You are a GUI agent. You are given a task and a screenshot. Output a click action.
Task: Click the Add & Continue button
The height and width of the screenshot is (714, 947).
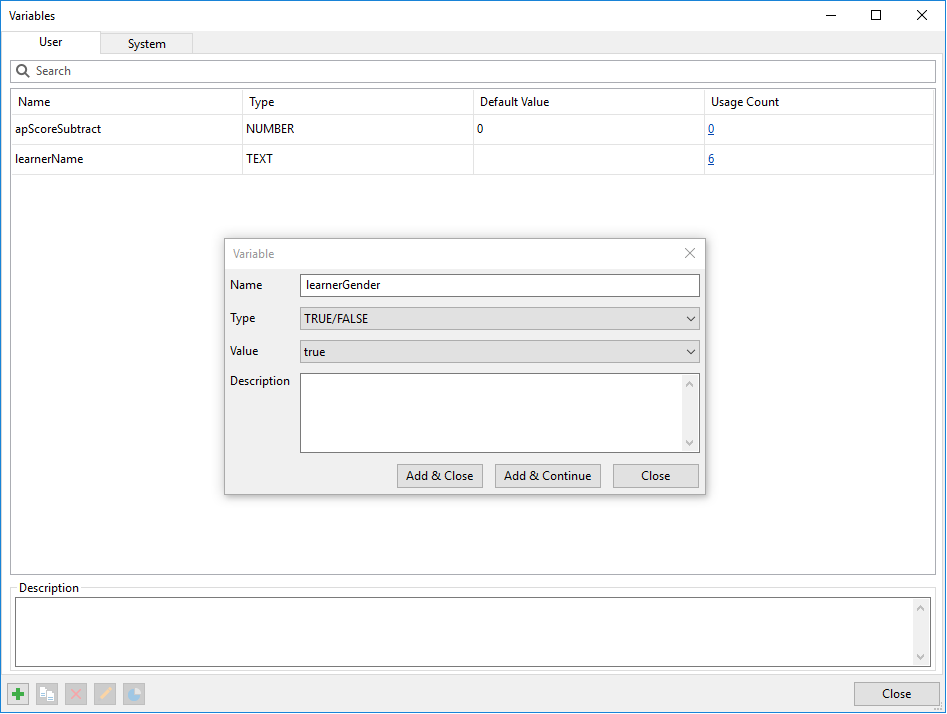(548, 476)
